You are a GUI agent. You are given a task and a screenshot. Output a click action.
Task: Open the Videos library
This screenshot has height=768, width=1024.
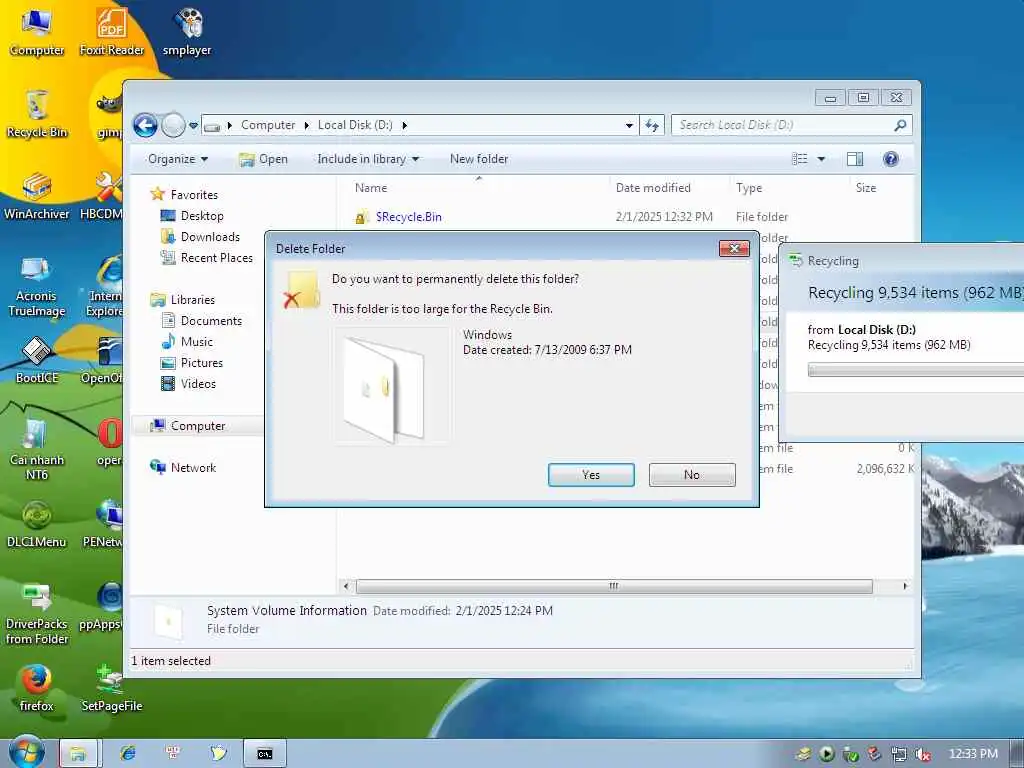[x=198, y=384]
